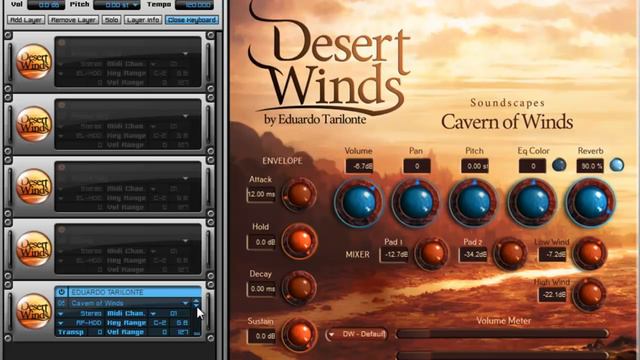
Task: Click the Decay envelope knob
Action: [299, 288]
